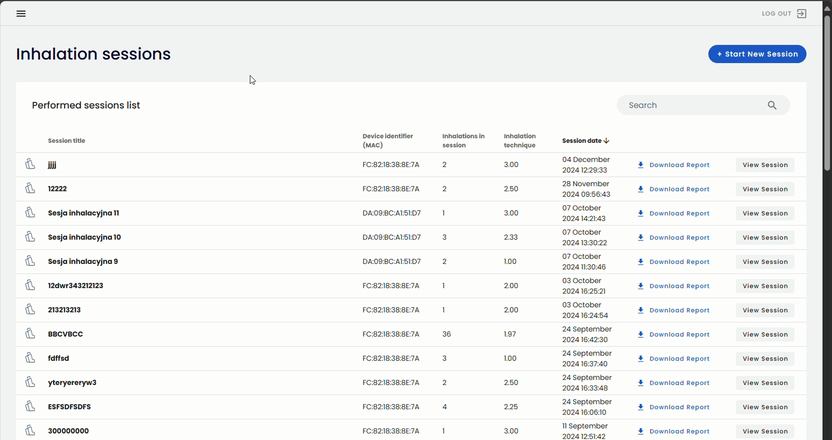832x440 pixels.
Task: Click inhaler icon for session 213213213
Action: click(x=30, y=309)
